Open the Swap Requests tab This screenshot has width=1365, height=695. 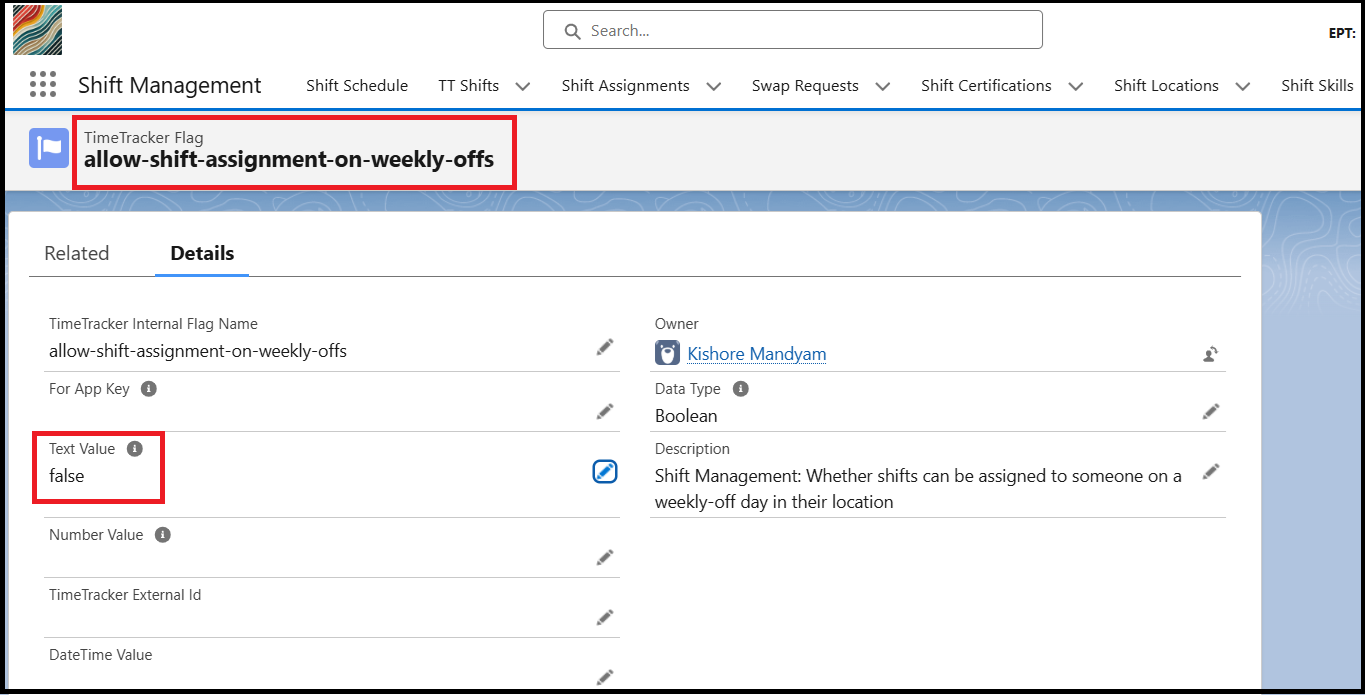pos(805,85)
